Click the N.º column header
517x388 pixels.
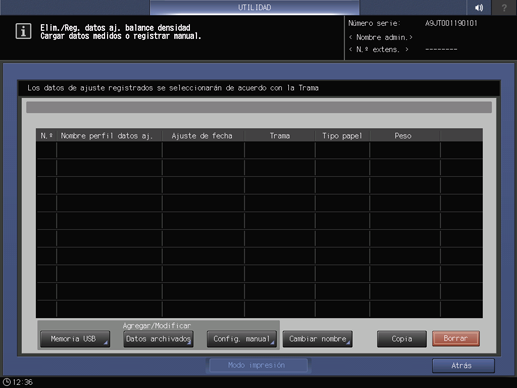tap(46, 136)
